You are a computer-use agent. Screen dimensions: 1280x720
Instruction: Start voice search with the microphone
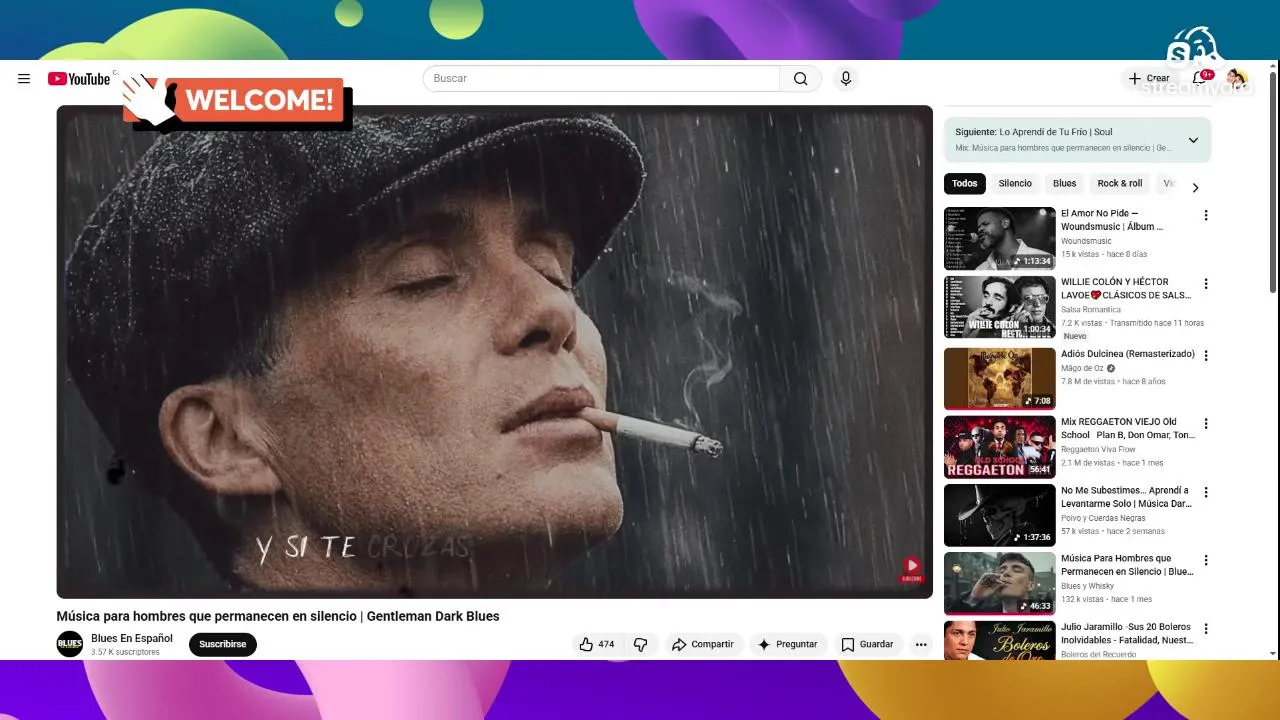(x=846, y=79)
